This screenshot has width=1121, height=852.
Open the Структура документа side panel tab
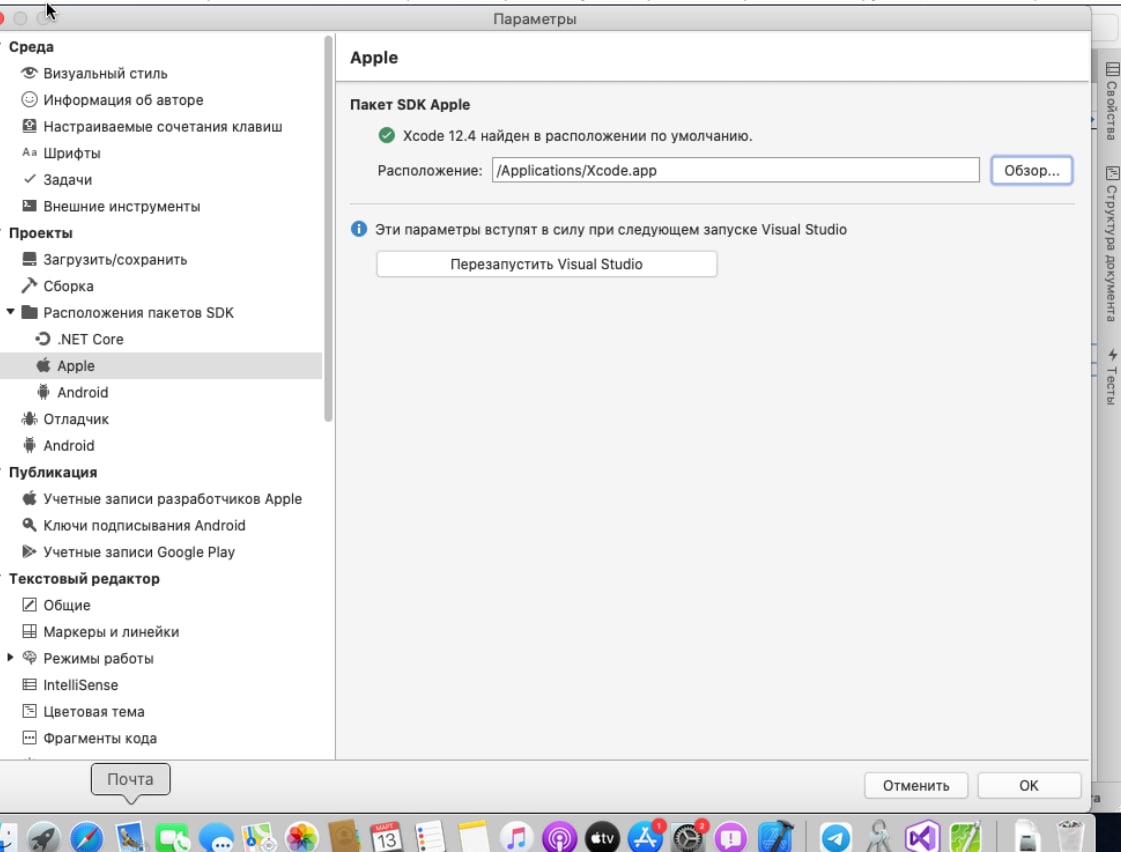(1112, 244)
